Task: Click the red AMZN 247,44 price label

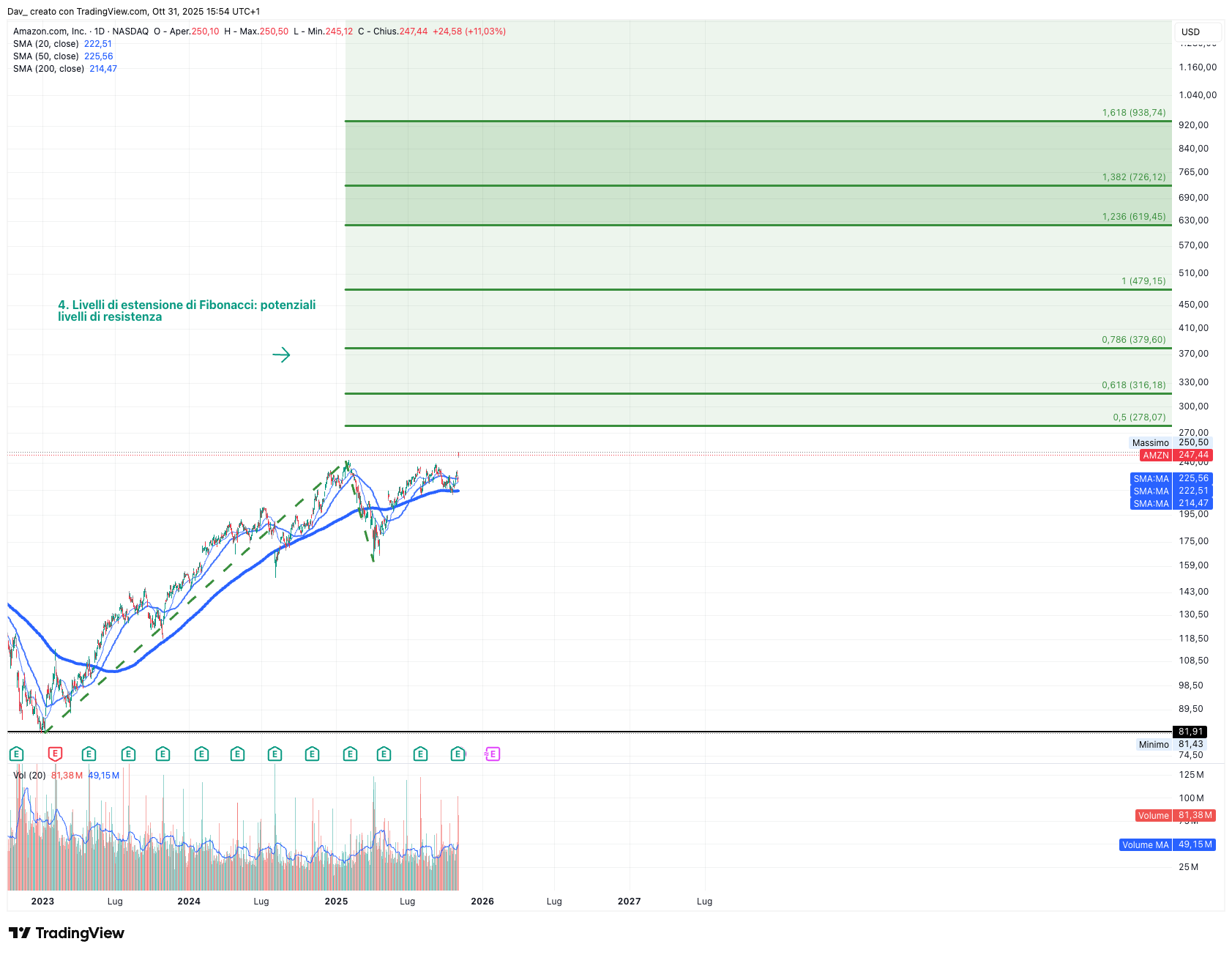Action: click(x=1176, y=455)
